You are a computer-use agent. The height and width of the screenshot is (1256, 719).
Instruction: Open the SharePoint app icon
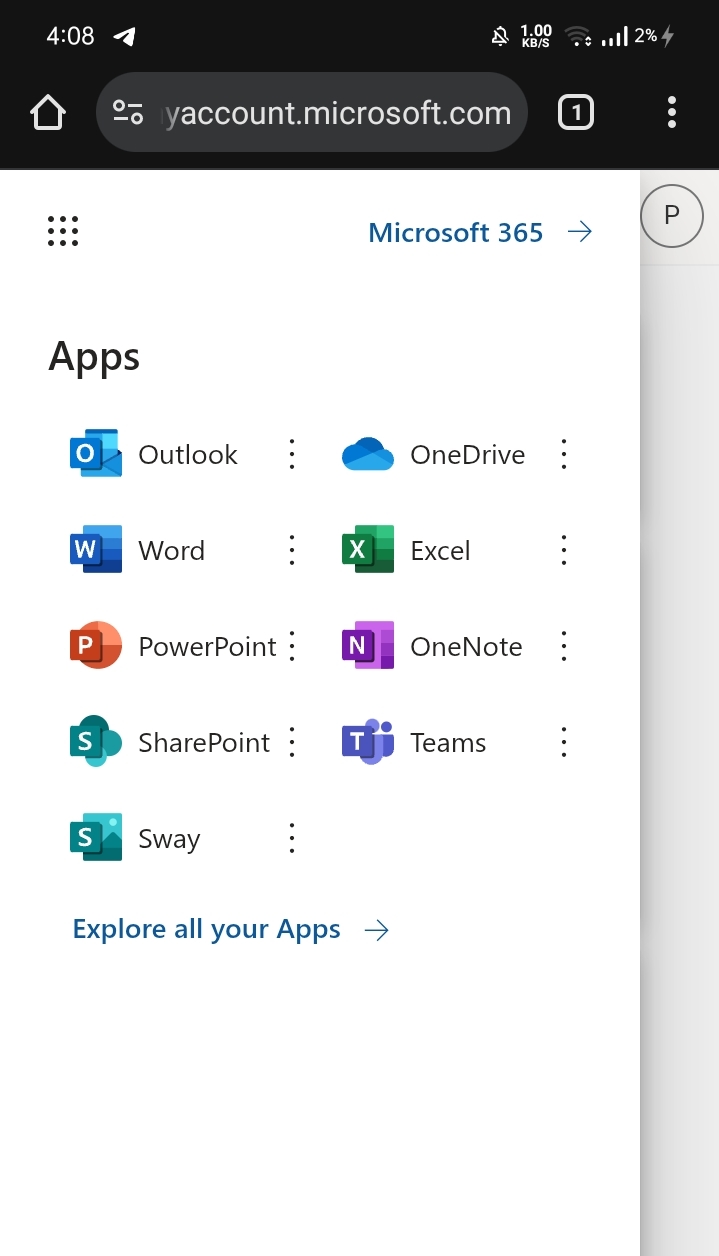click(95, 742)
